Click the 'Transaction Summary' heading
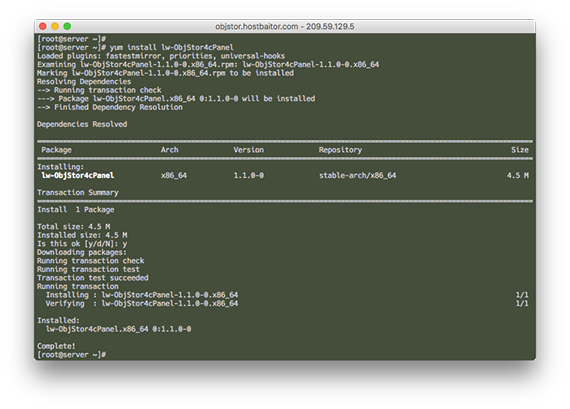Viewport: 570px width, 409px height. tap(78, 193)
